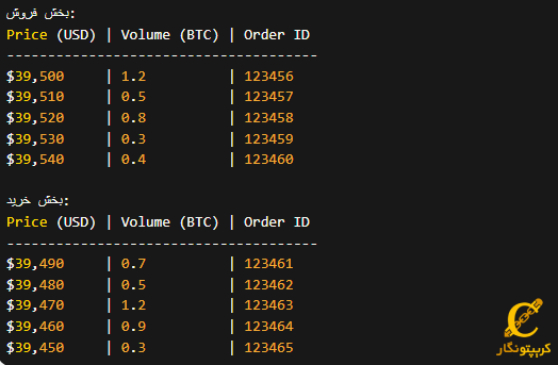Select volume 0.7 in the $39,490 row
The width and height of the screenshot is (558, 365).
[x=133, y=264]
